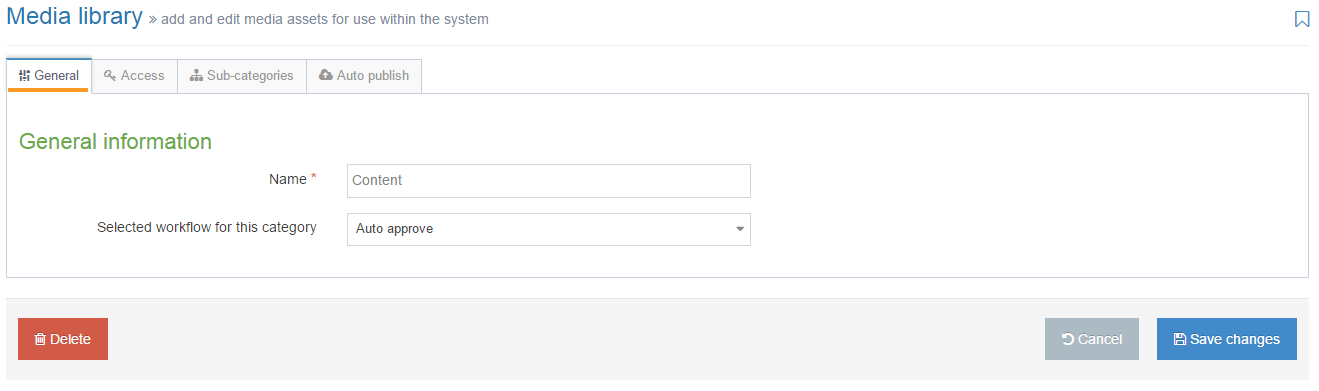Click the floppy disk icon in Save changes

(1180, 340)
